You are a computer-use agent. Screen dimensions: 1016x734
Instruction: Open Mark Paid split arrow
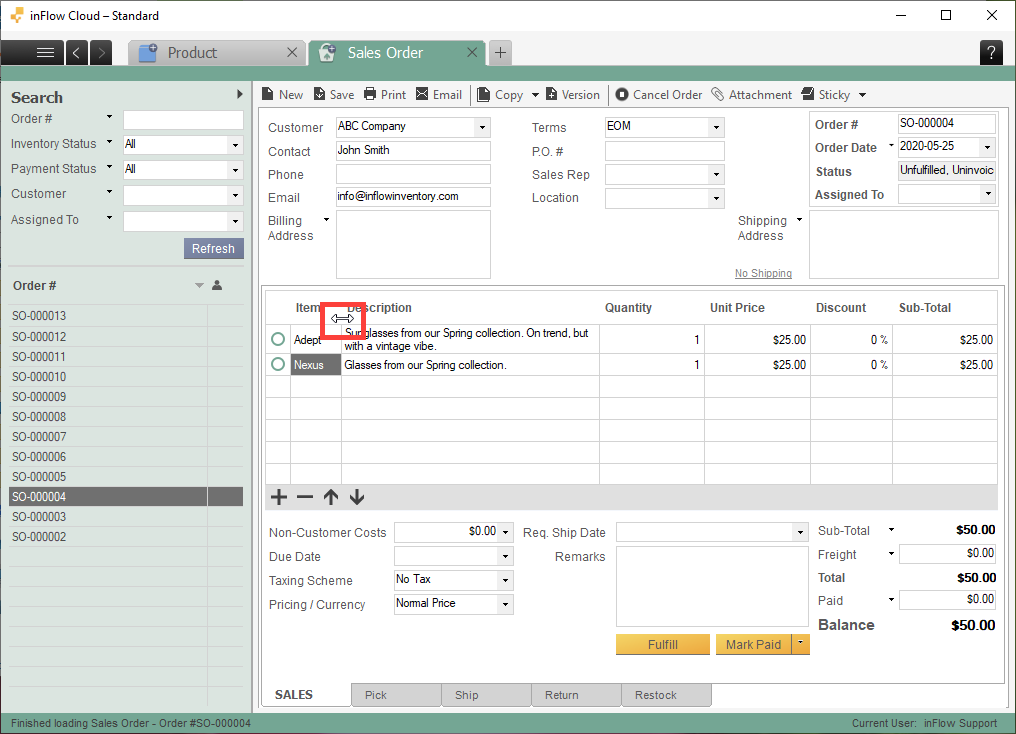coord(801,644)
